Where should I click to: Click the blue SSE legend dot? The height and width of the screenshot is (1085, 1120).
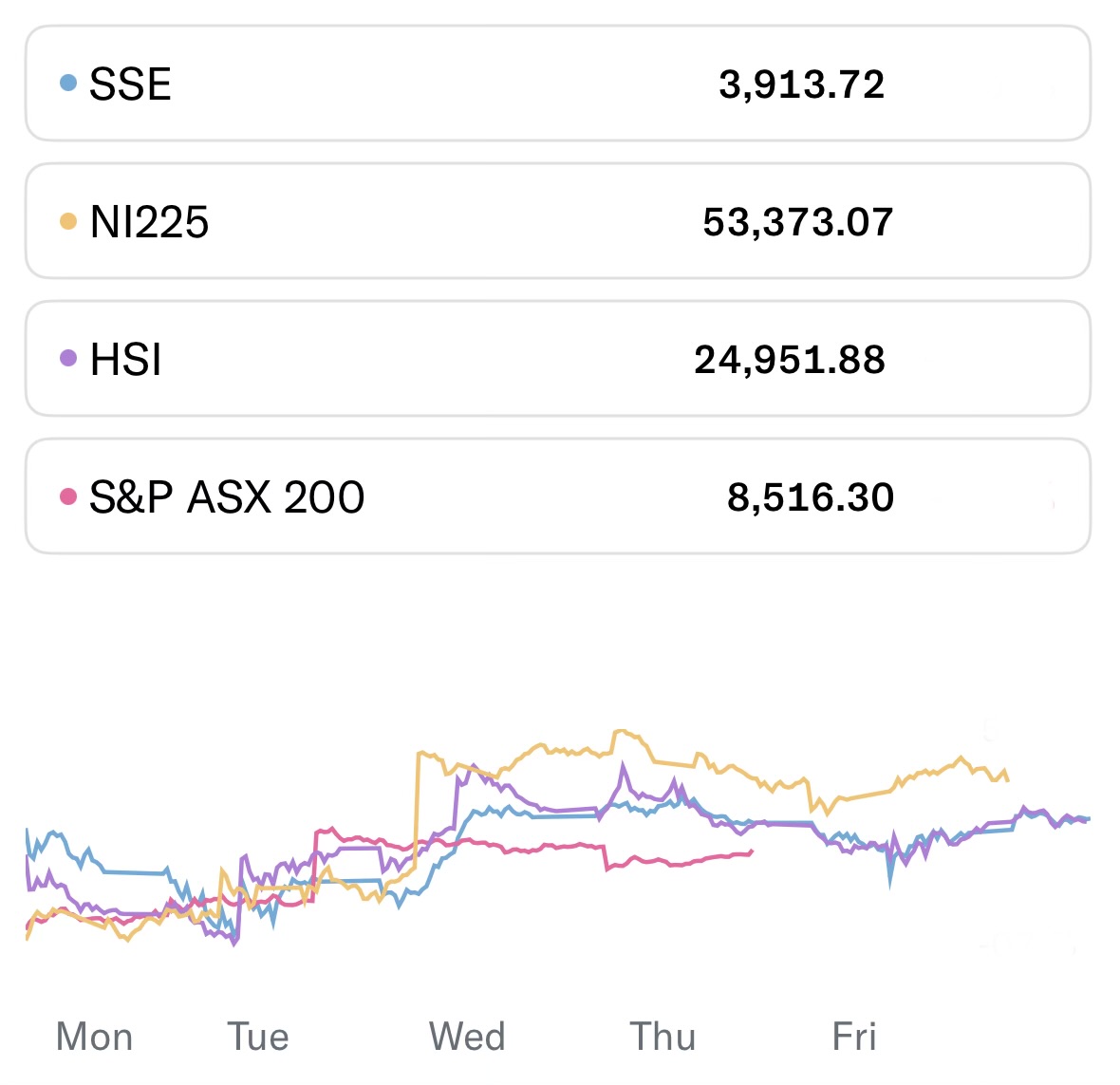point(67,84)
